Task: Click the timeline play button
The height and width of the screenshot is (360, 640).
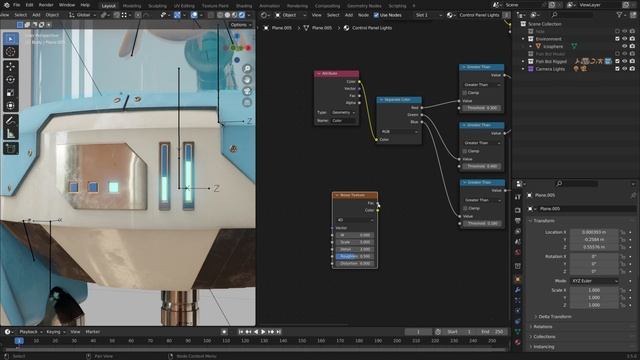Action: click(x=263, y=332)
